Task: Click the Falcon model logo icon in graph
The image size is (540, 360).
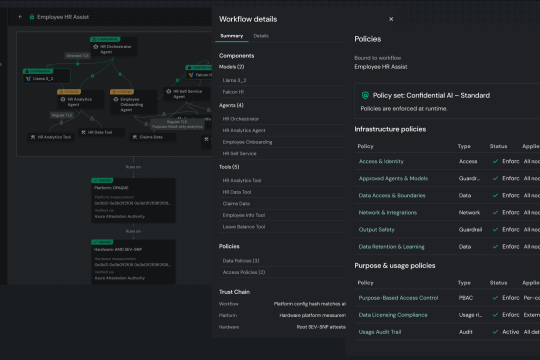Action: pos(191,75)
